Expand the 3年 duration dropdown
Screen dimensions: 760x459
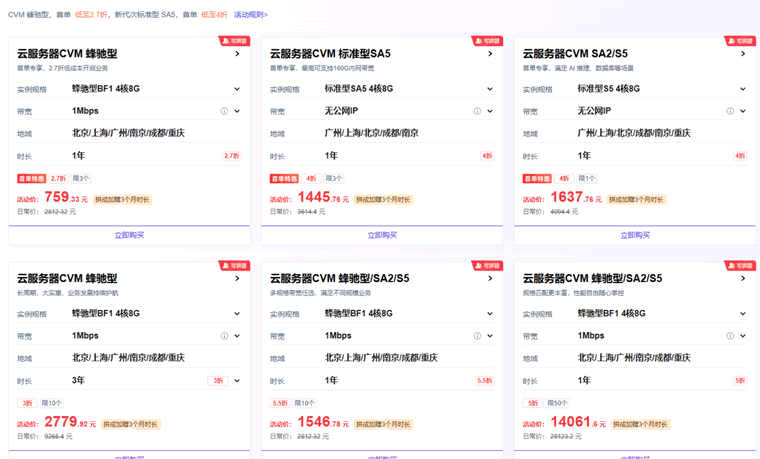pyautogui.click(x=237, y=380)
